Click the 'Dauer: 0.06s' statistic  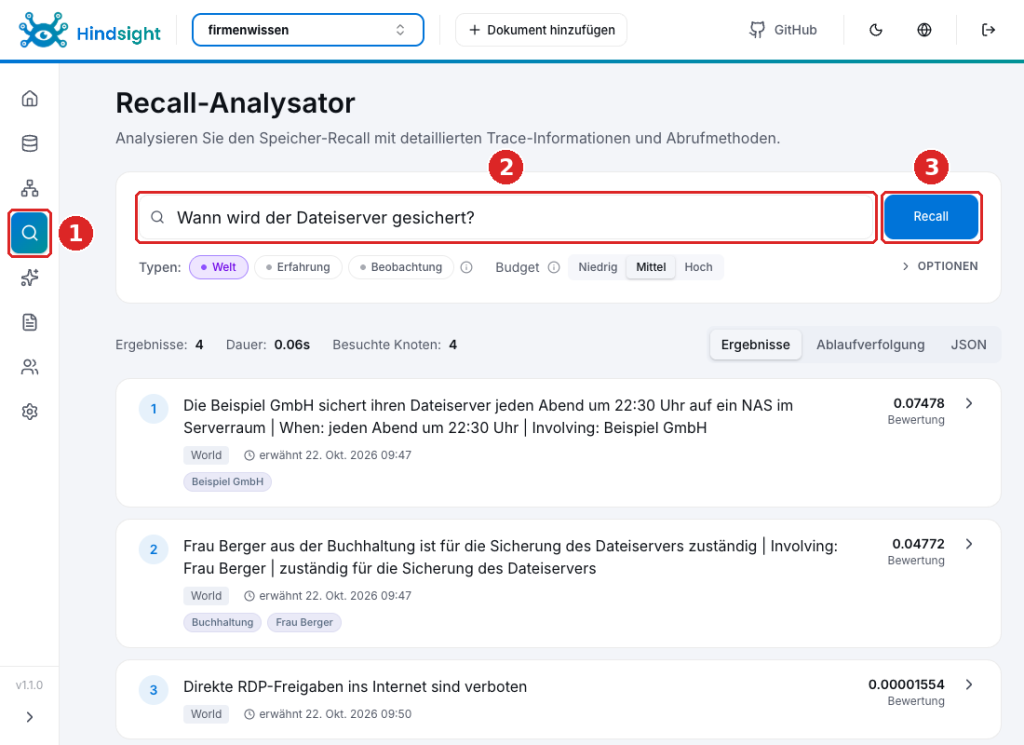tap(268, 345)
